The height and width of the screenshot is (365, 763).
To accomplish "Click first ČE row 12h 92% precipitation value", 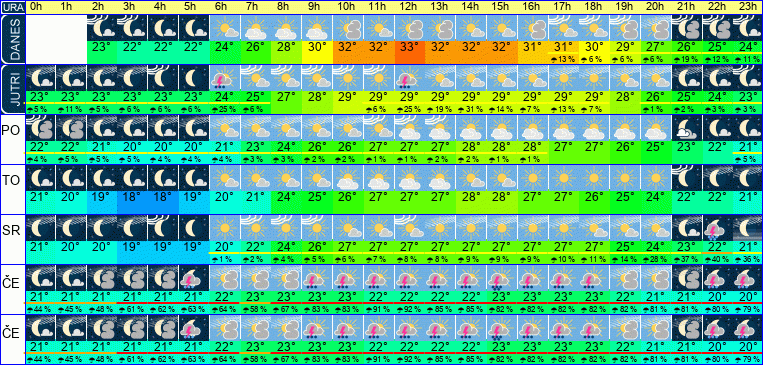I will tap(409, 309).
